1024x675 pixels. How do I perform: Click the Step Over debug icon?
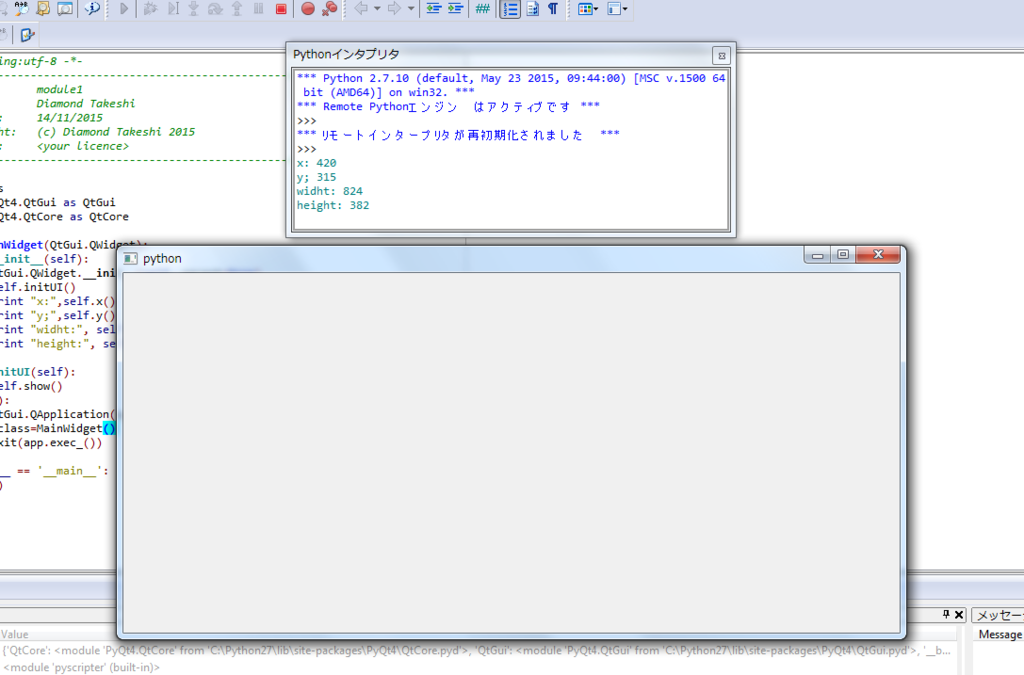[x=215, y=8]
